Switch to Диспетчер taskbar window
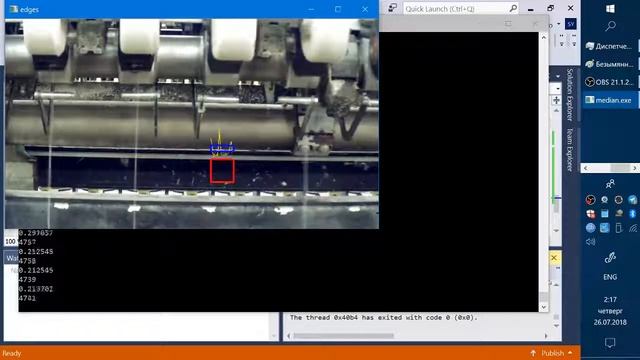Viewport: 640px width, 360px height. point(609,46)
